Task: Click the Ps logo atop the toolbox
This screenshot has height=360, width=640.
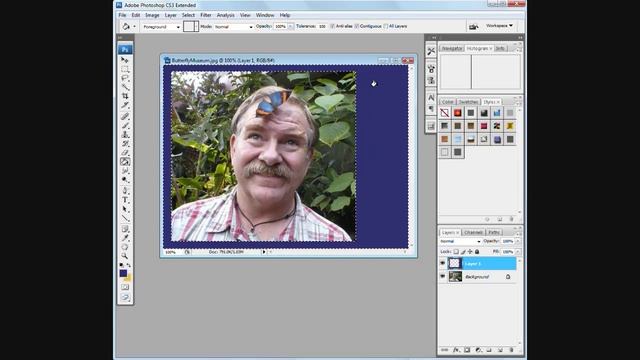Action: (125, 49)
